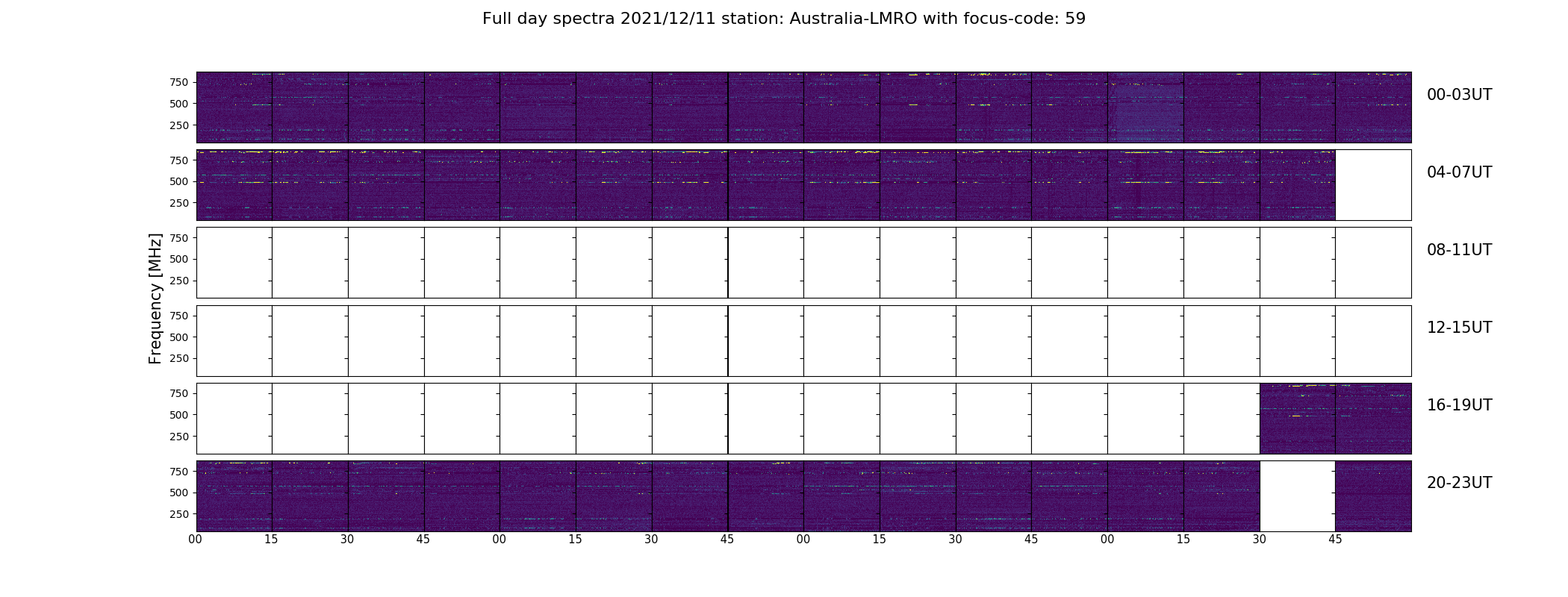This screenshot has width=1568, height=597.
Task: Click the 250 tick of the 00-03UT row
Action: 179,125
